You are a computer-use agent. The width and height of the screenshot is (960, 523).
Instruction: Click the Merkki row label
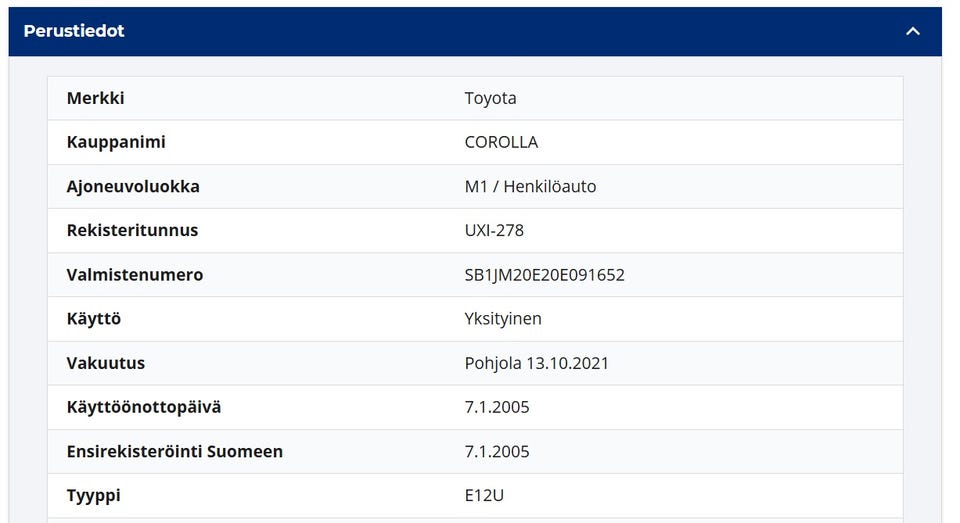click(x=96, y=98)
